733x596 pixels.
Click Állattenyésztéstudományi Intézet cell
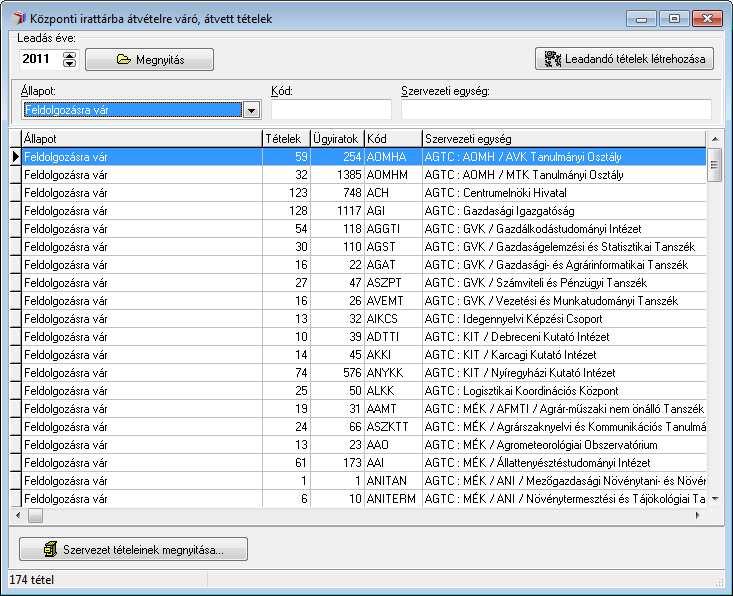pyautogui.click(x=564, y=463)
